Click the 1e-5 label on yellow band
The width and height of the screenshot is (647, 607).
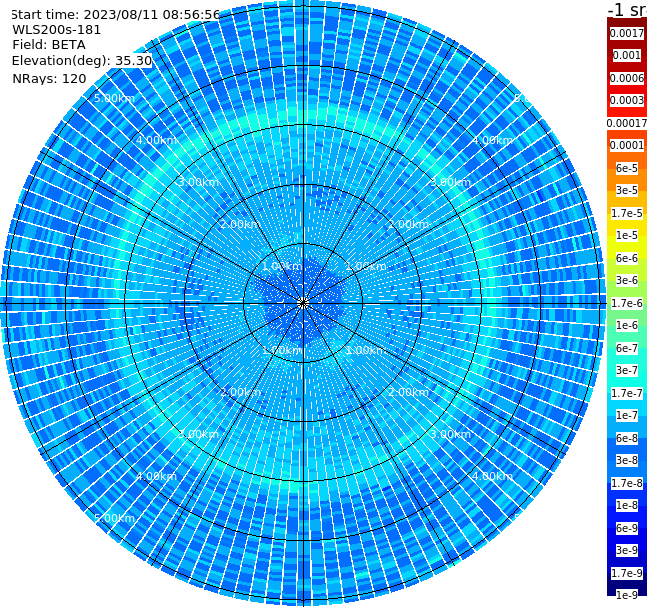[627, 235]
